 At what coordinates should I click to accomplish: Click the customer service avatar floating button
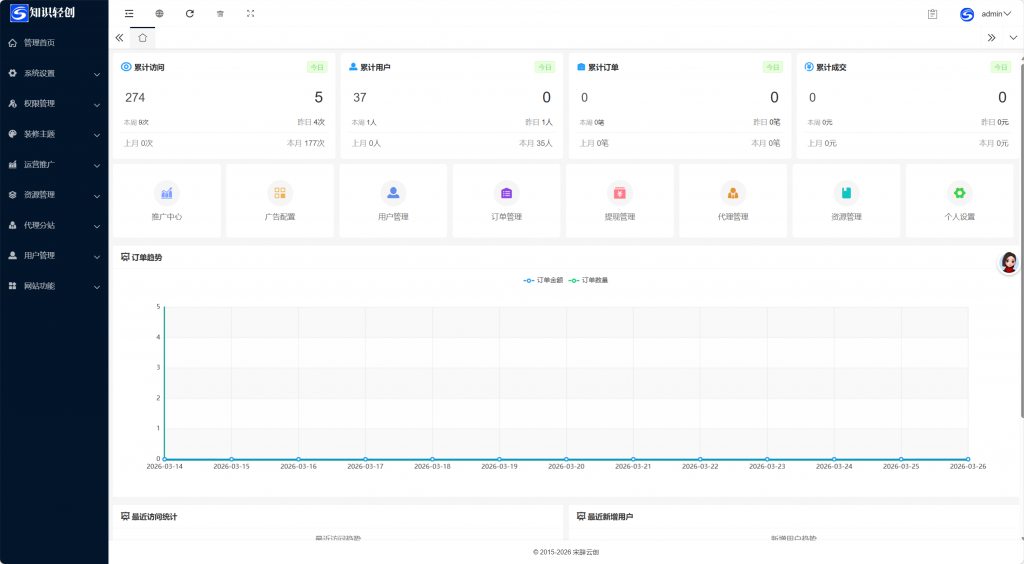tap(1009, 263)
